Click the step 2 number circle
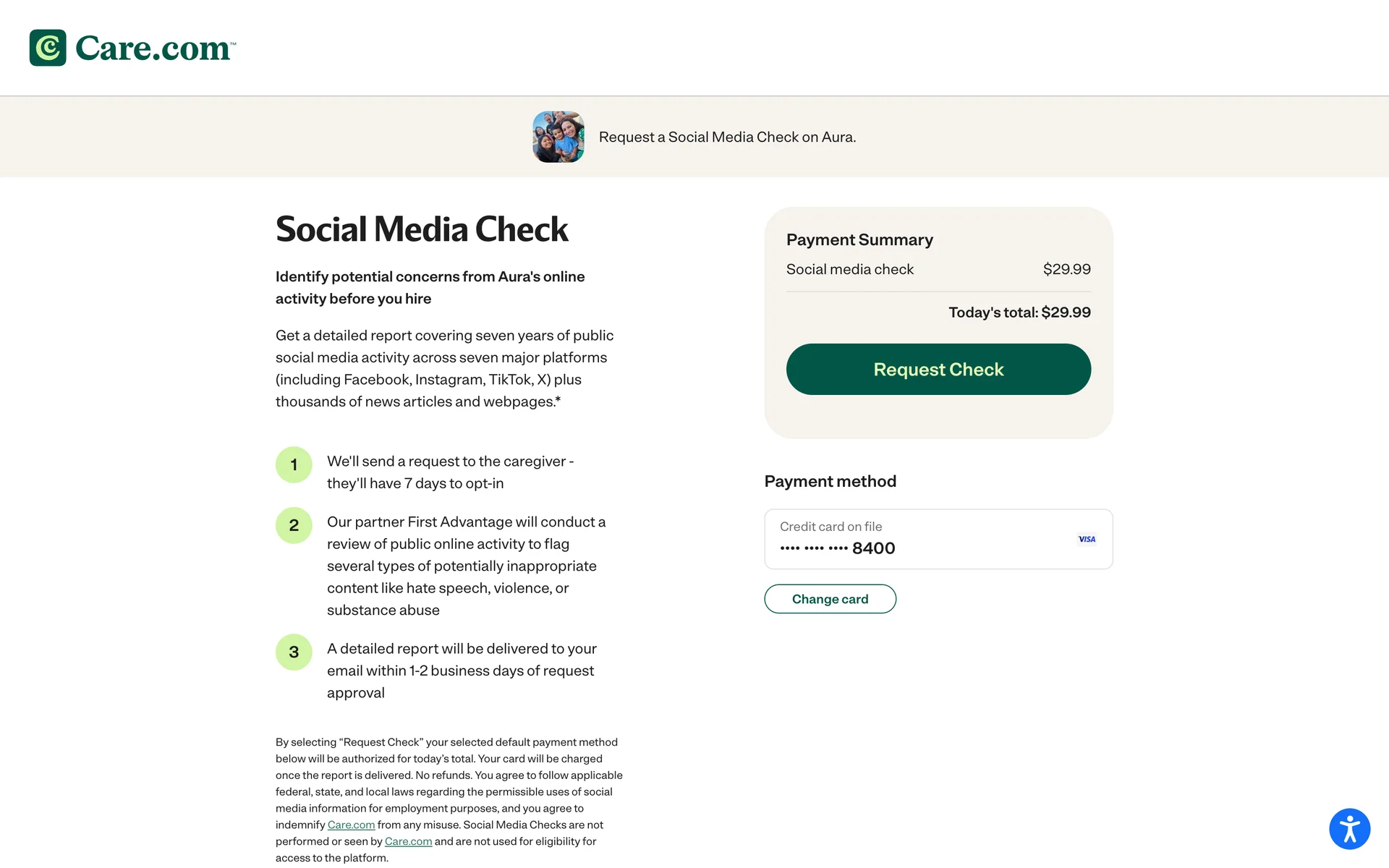This screenshot has width=1389, height=868. [294, 525]
